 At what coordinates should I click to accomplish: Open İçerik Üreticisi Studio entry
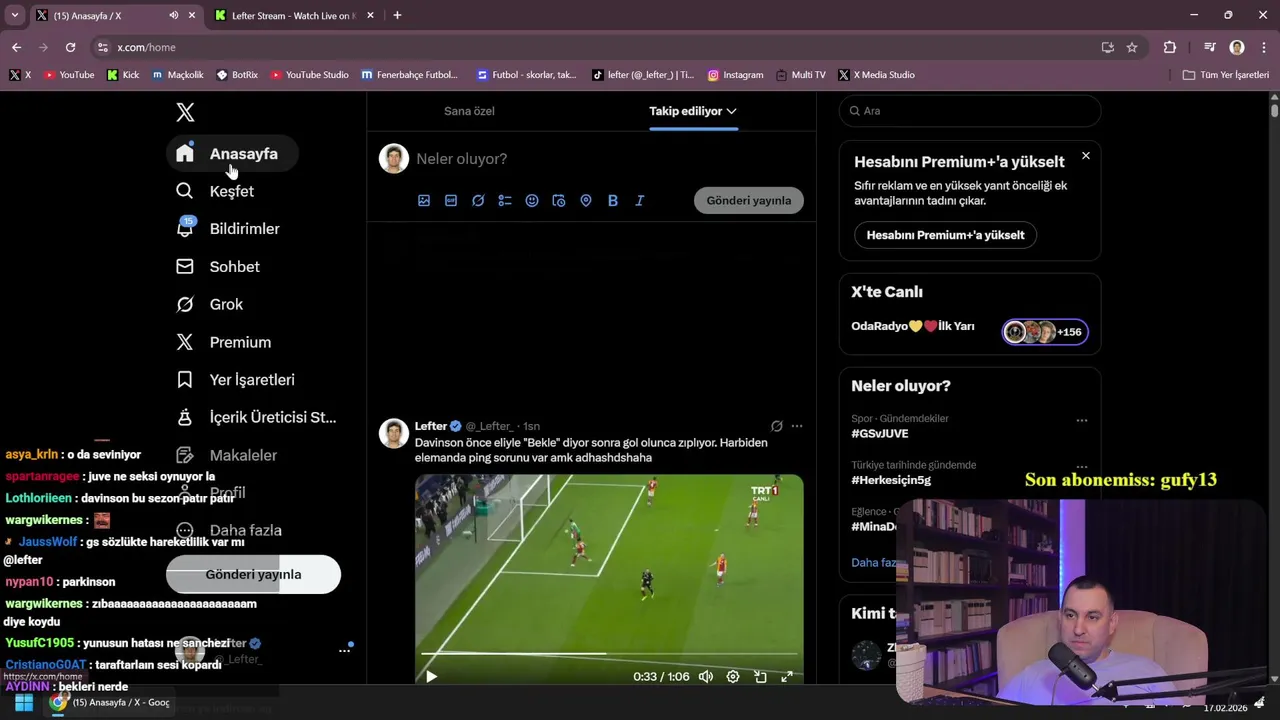pos(258,417)
